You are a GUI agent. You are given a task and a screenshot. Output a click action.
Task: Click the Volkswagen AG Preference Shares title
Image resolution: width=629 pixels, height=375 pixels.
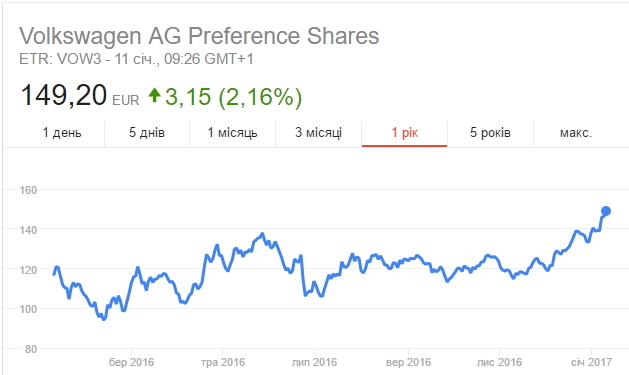pyautogui.click(x=199, y=36)
